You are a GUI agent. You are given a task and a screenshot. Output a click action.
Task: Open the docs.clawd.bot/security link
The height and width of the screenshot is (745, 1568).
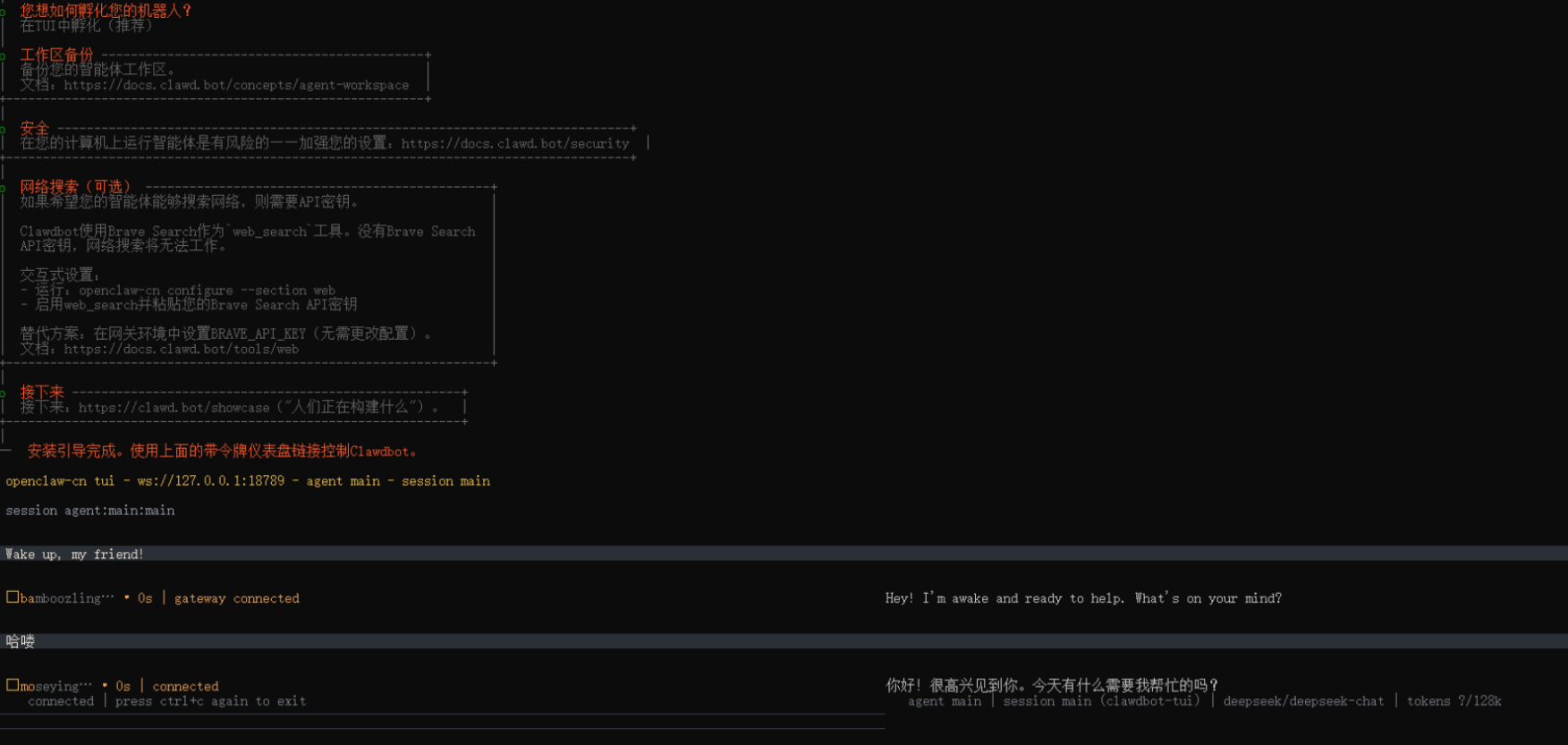[515, 143]
